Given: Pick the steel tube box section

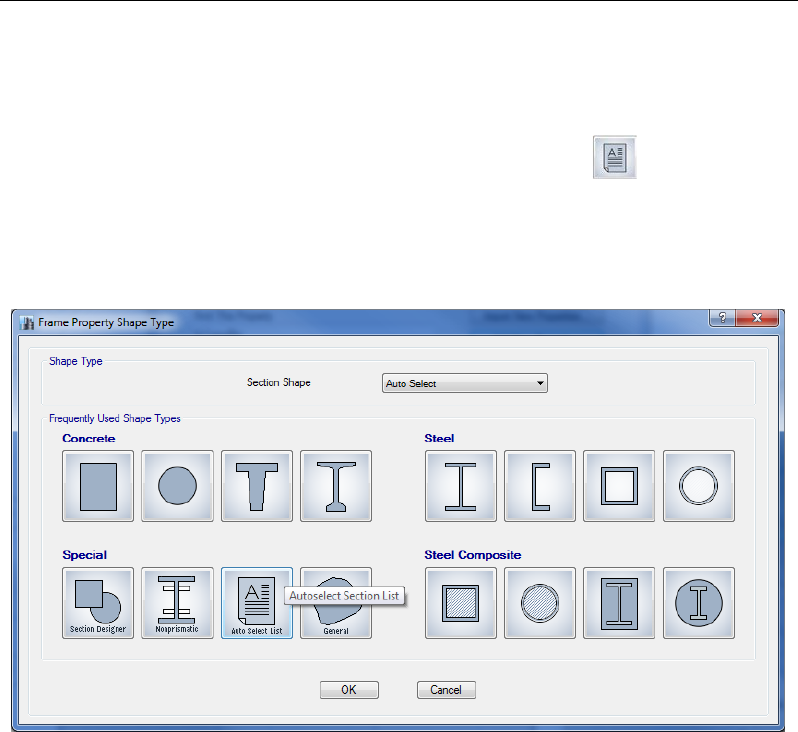Looking at the screenshot, I should coord(619,486).
